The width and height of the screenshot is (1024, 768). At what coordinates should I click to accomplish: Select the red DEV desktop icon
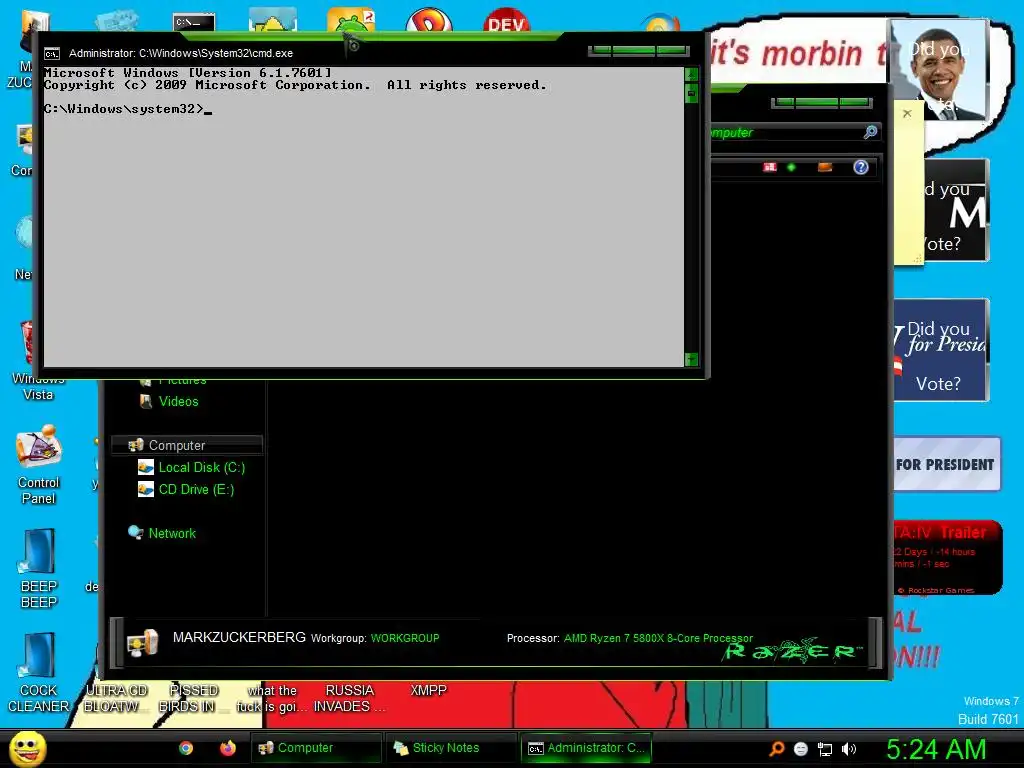point(506,21)
